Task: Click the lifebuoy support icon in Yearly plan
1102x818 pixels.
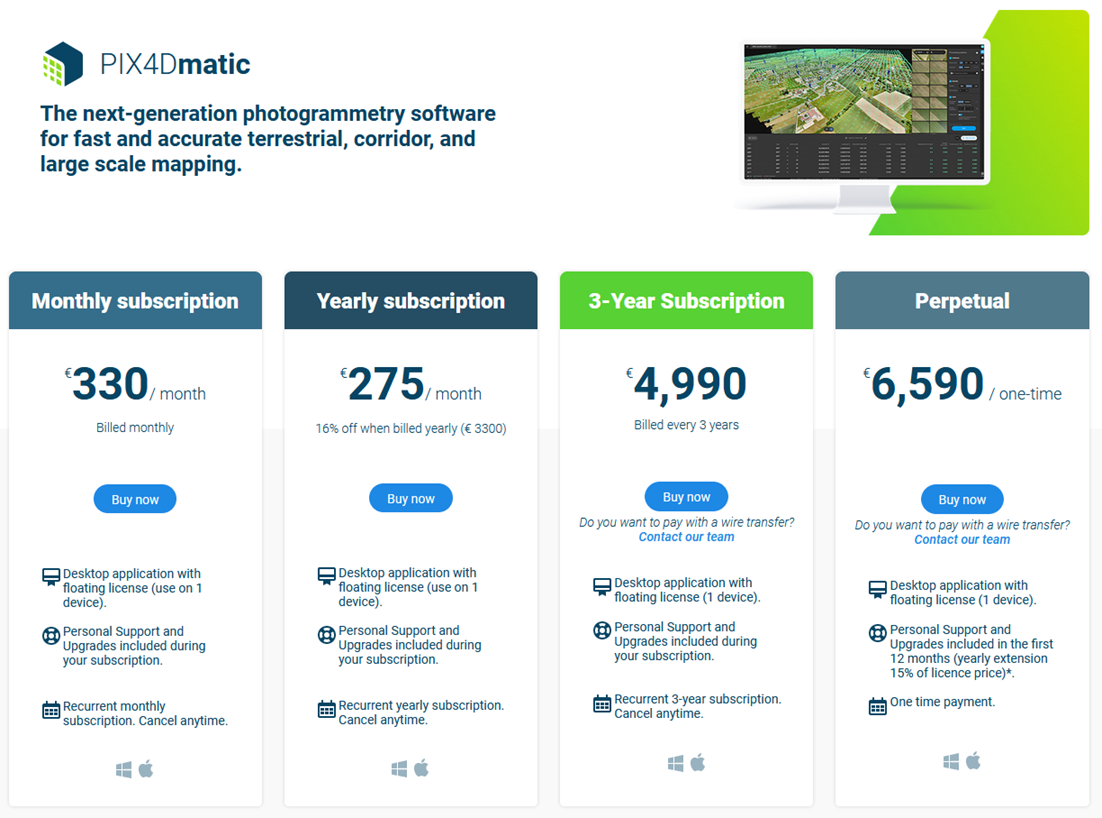Action: (327, 635)
